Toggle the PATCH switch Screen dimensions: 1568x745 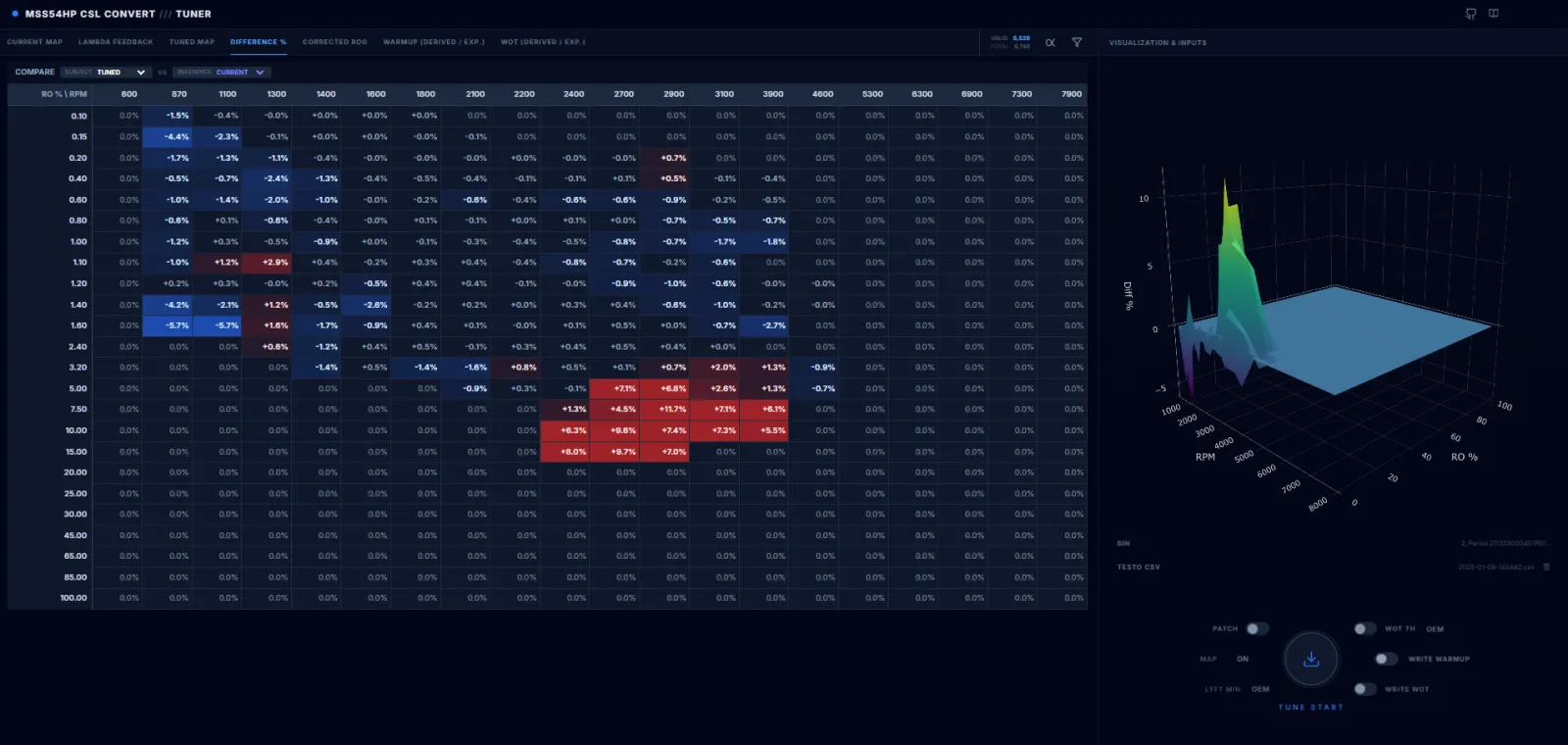point(1257,628)
